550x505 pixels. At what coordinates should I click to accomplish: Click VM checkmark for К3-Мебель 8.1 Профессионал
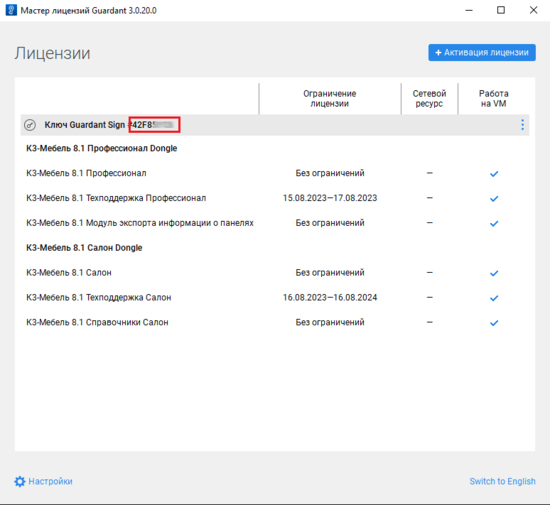(494, 174)
